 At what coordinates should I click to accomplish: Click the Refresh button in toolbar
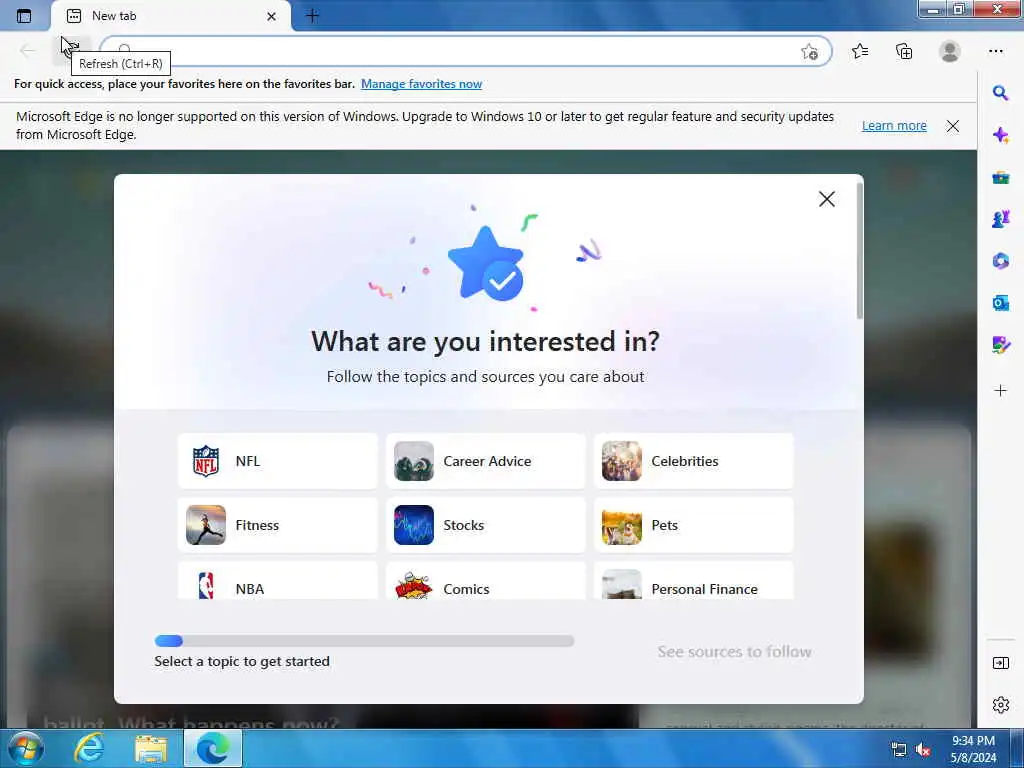tap(71, 50)
